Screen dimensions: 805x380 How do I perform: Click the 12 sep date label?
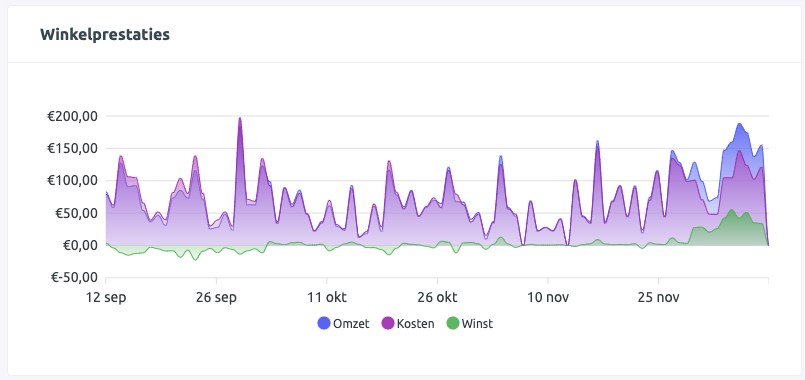click(x=106, y=298)
